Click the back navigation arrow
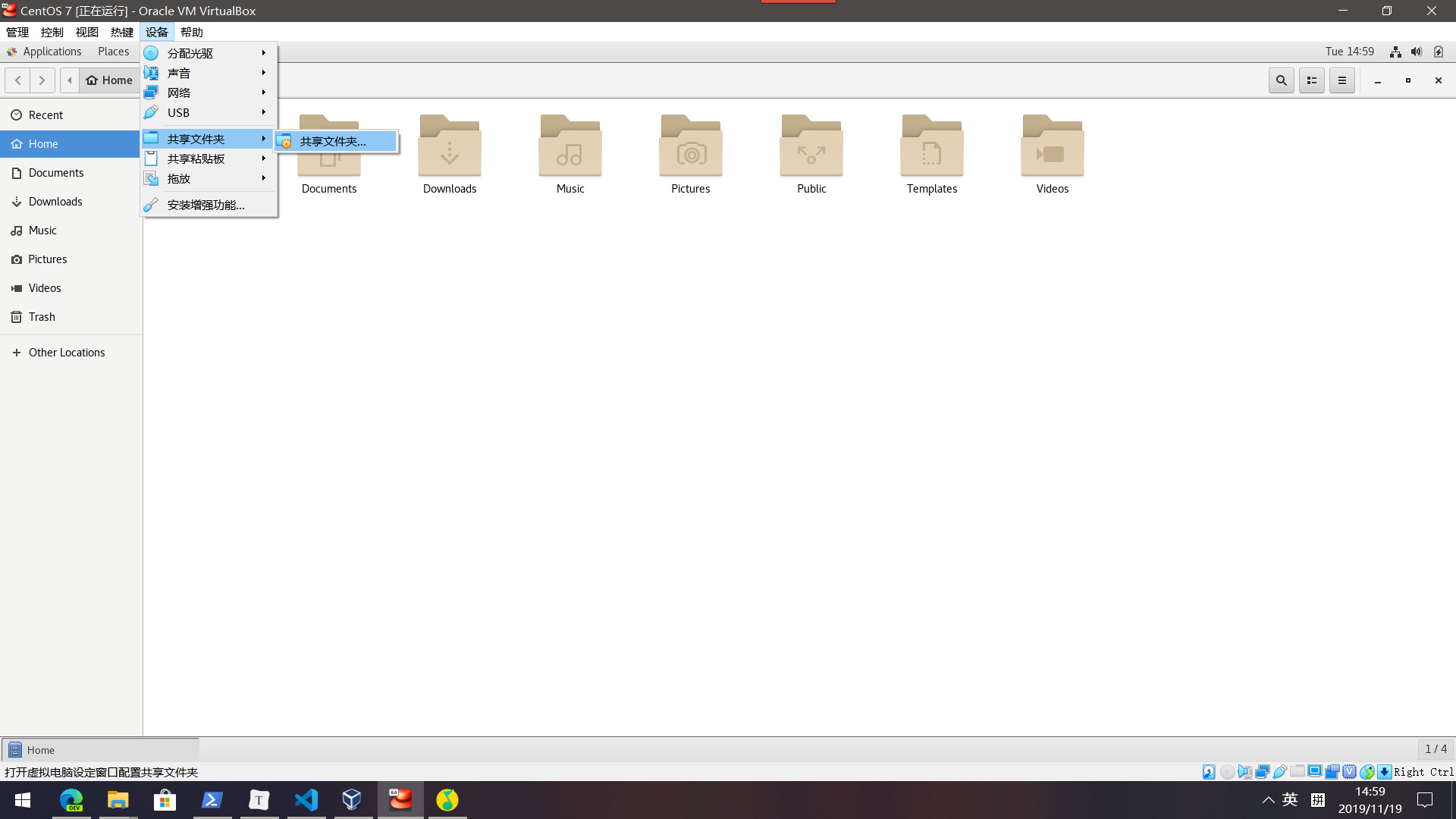The height and width of the screenshot is (819, 1456). (18, 80)
